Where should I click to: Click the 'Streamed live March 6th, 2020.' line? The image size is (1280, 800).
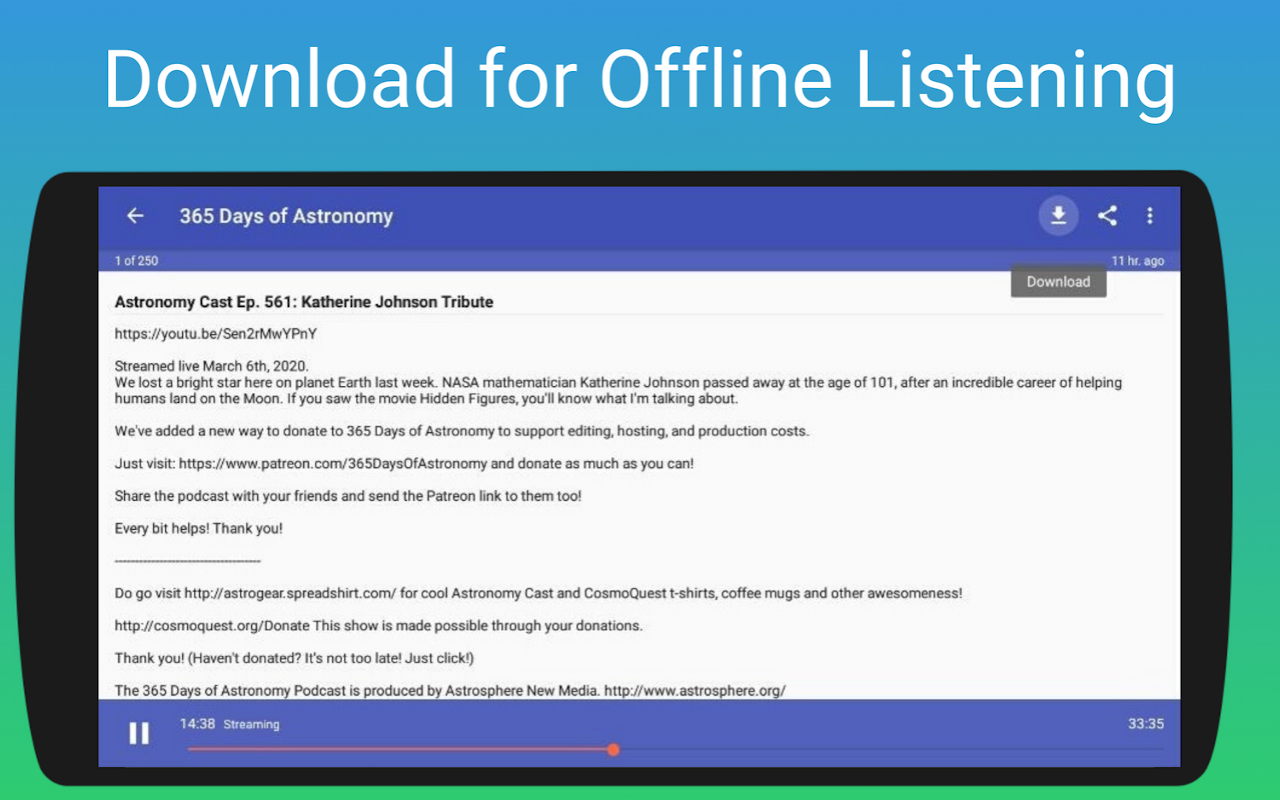pyautogui.click(x=212, y=366)
